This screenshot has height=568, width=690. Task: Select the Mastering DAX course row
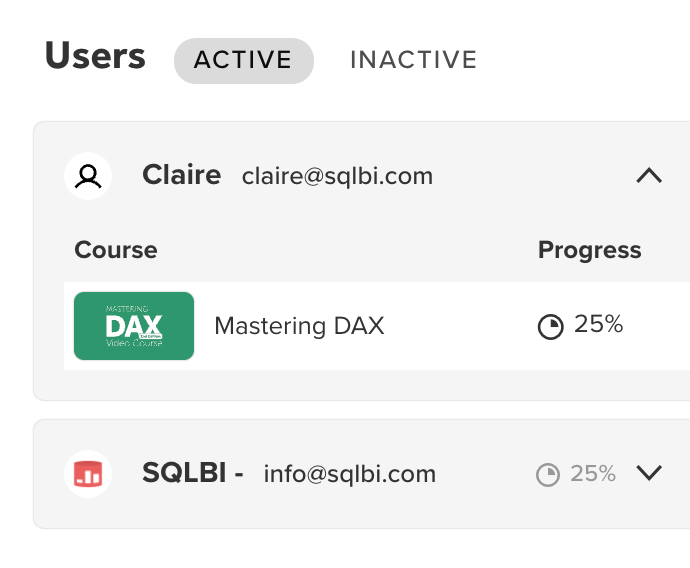pyautogui.click(x=377, y=326)
